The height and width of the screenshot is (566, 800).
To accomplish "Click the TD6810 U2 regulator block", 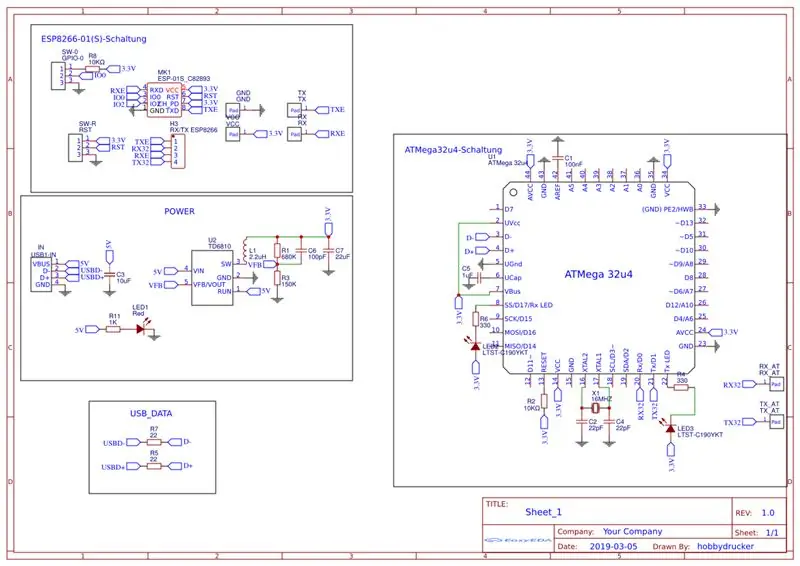I will 212,278.
